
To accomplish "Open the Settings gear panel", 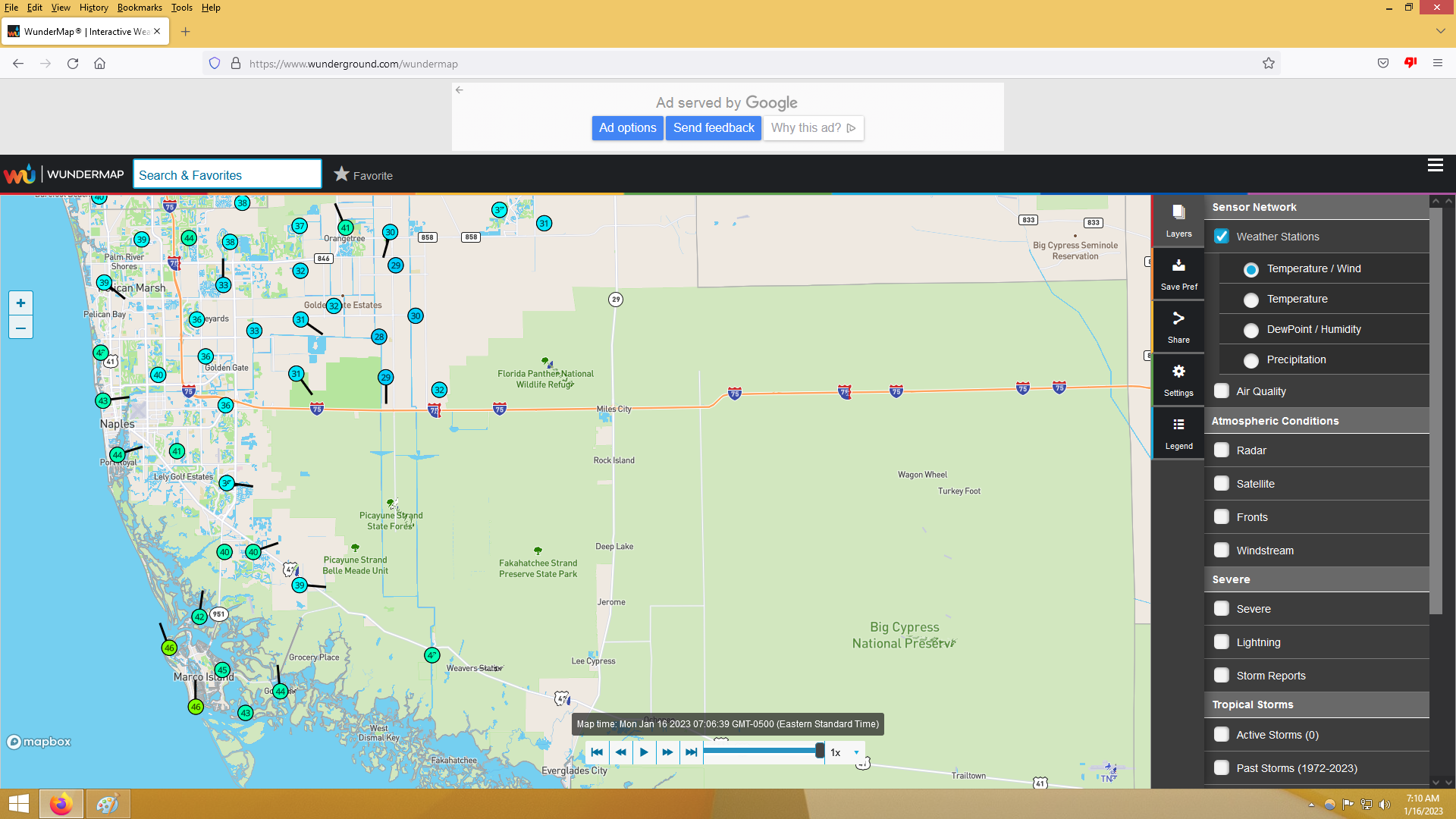I will point(1178,380).
